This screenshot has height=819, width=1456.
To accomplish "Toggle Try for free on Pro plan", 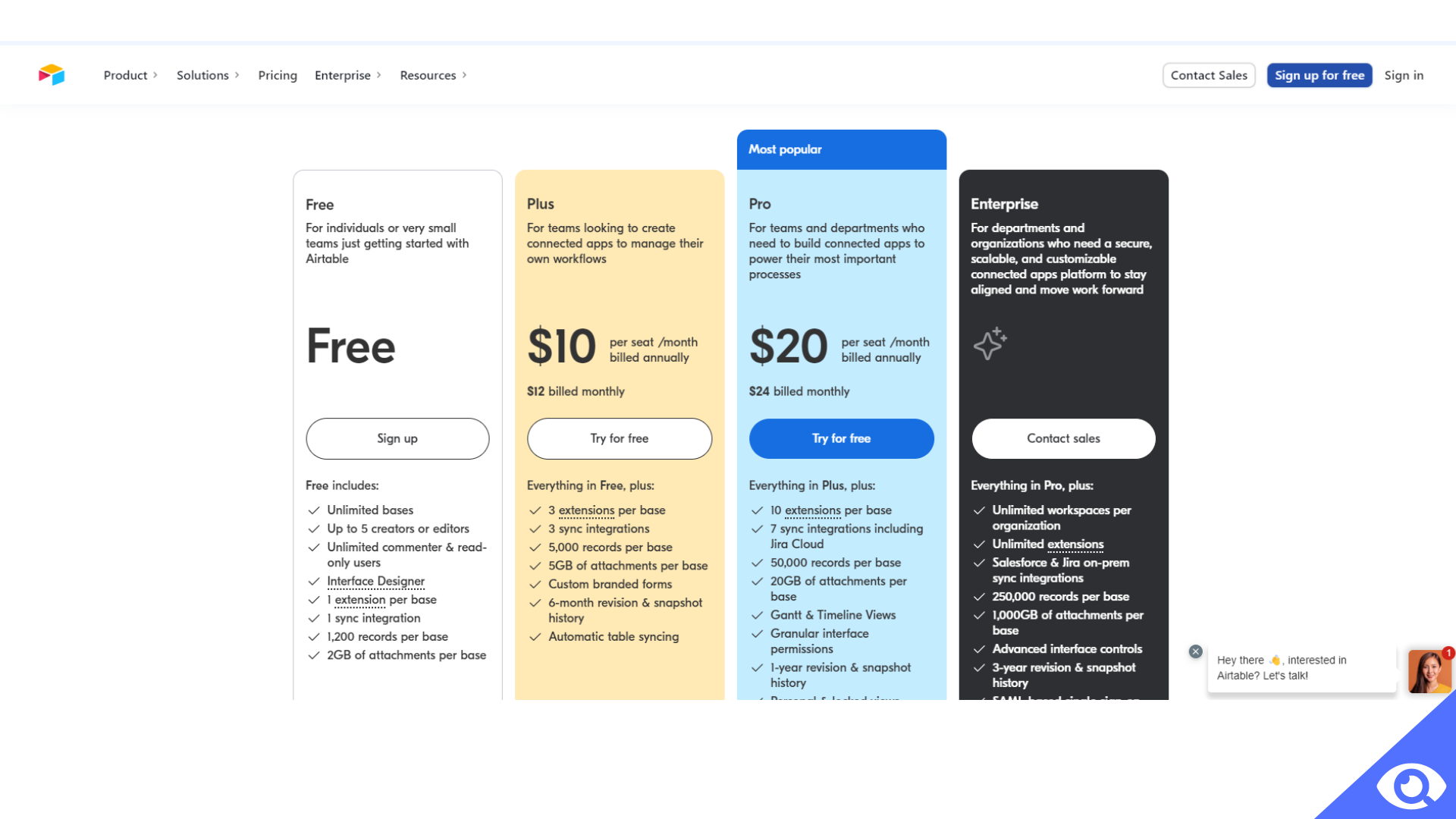I will click(x=840, y=438).
